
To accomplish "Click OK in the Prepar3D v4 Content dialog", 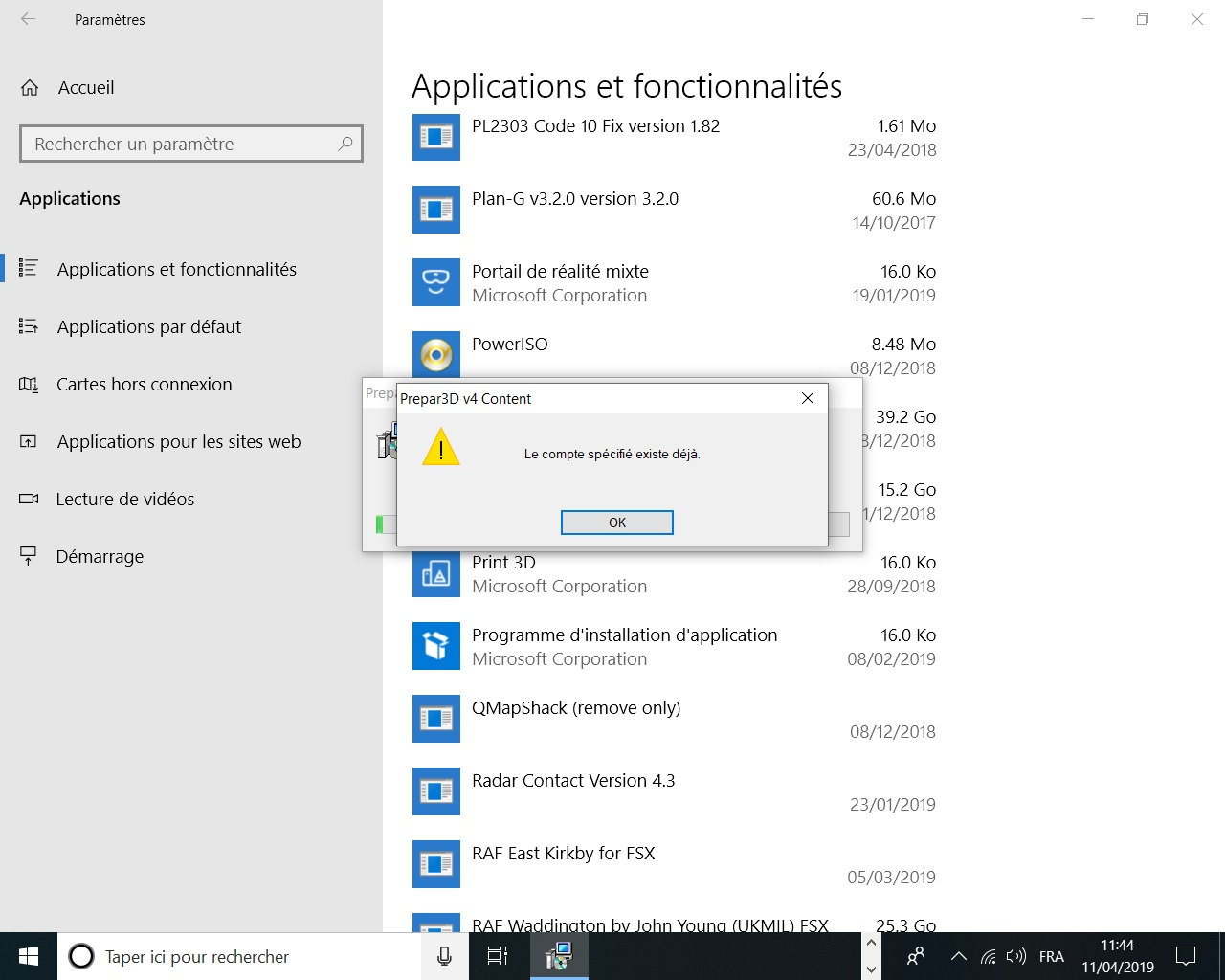I will 617,523.
